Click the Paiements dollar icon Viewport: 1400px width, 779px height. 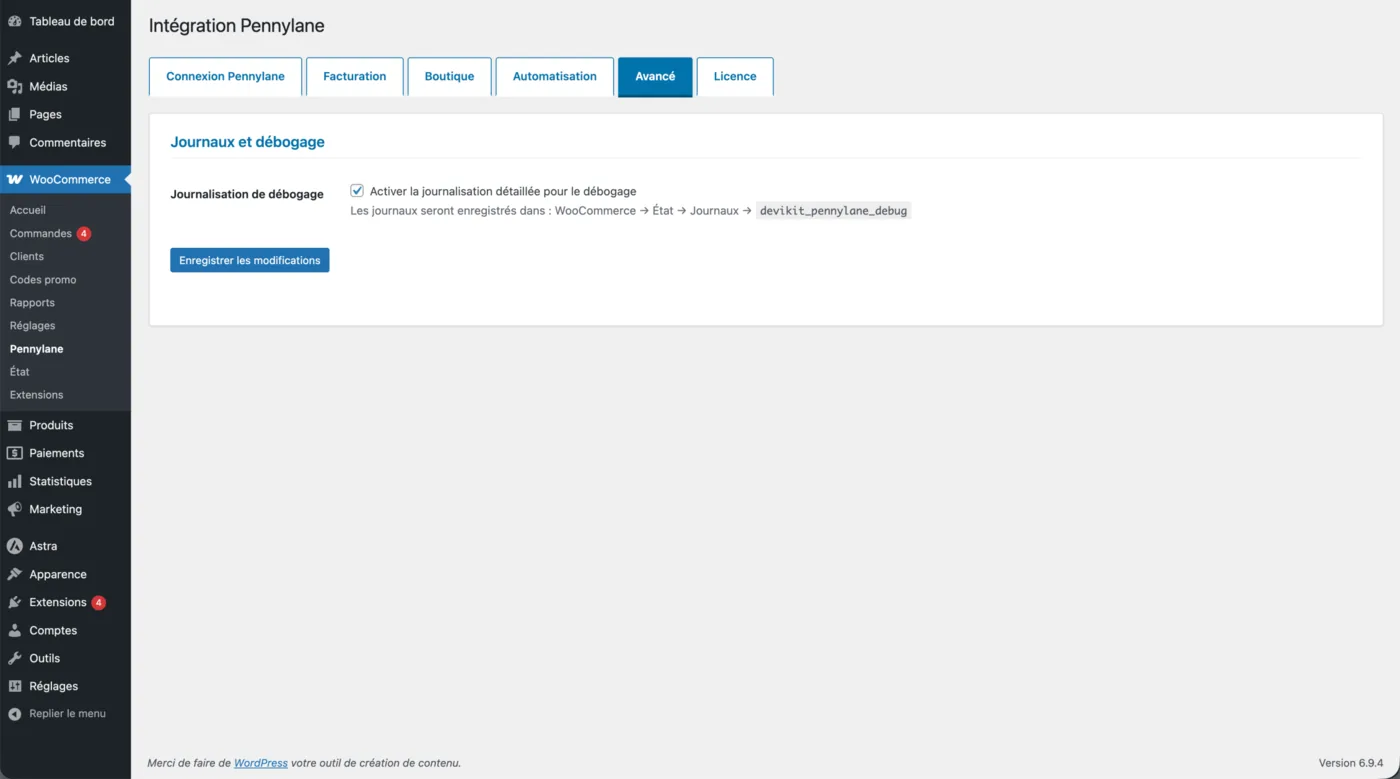(x=14, y=453)
